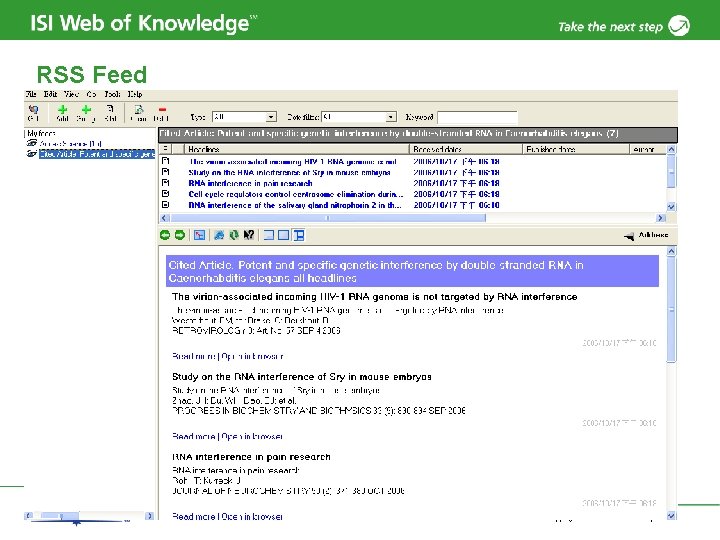Click the green refresh icon in preview toolbar
720x540 pixels.
tap(234, 235)
